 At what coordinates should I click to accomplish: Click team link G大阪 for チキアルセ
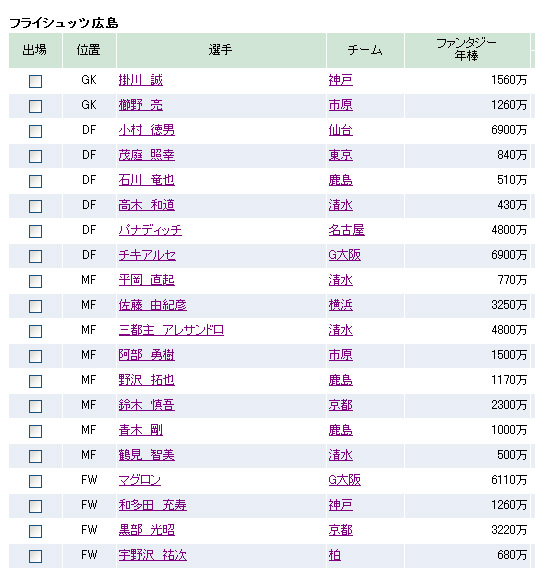click(344, 255)
